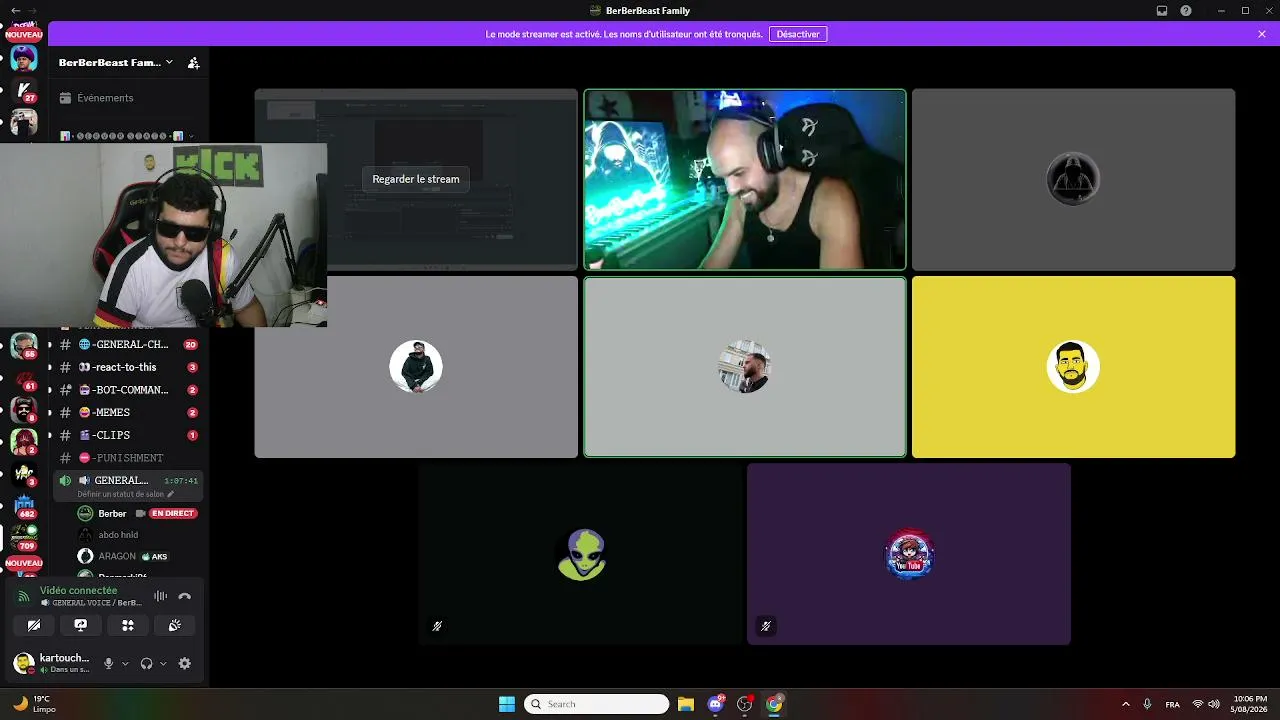Click the FRA language indicator
1280x720 pixels.
point(1172,704)
